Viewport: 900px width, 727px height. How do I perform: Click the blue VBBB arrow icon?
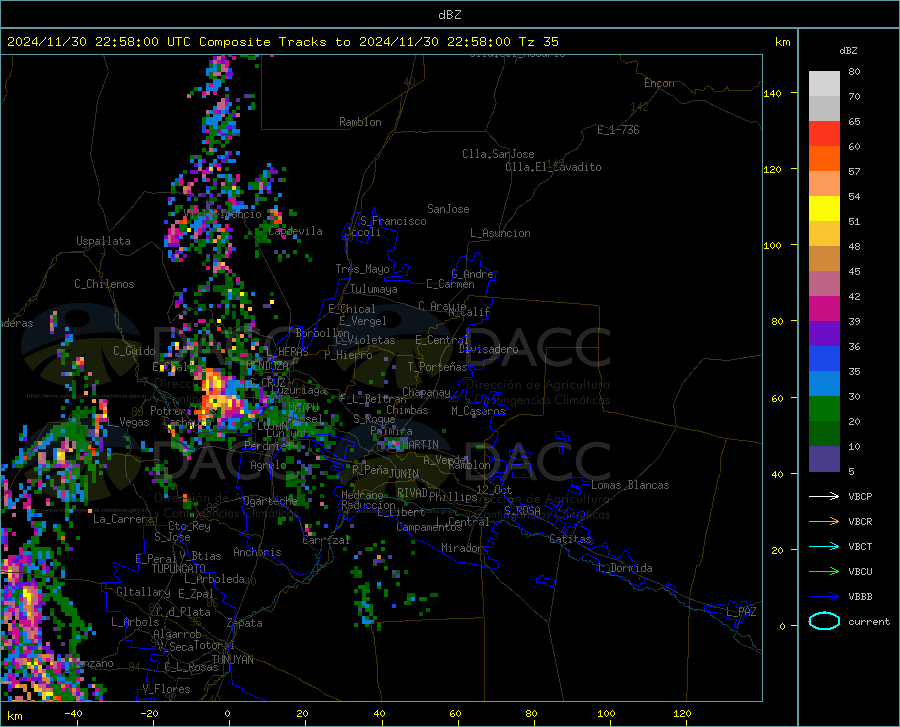(824, 596)
